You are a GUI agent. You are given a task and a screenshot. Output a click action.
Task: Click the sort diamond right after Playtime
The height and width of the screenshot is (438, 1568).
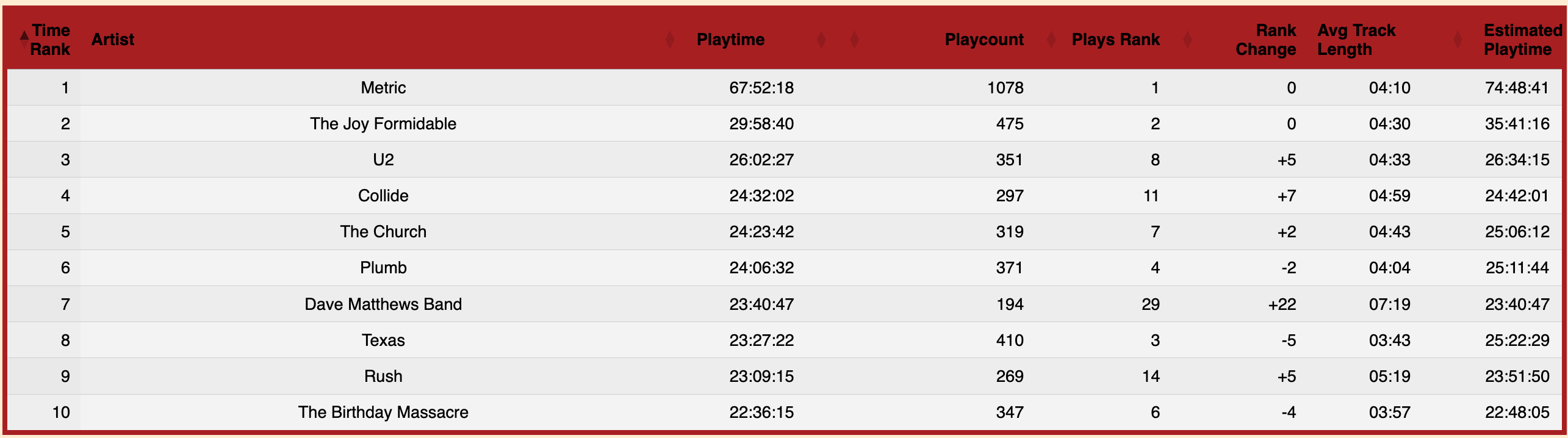click(821, 40)
